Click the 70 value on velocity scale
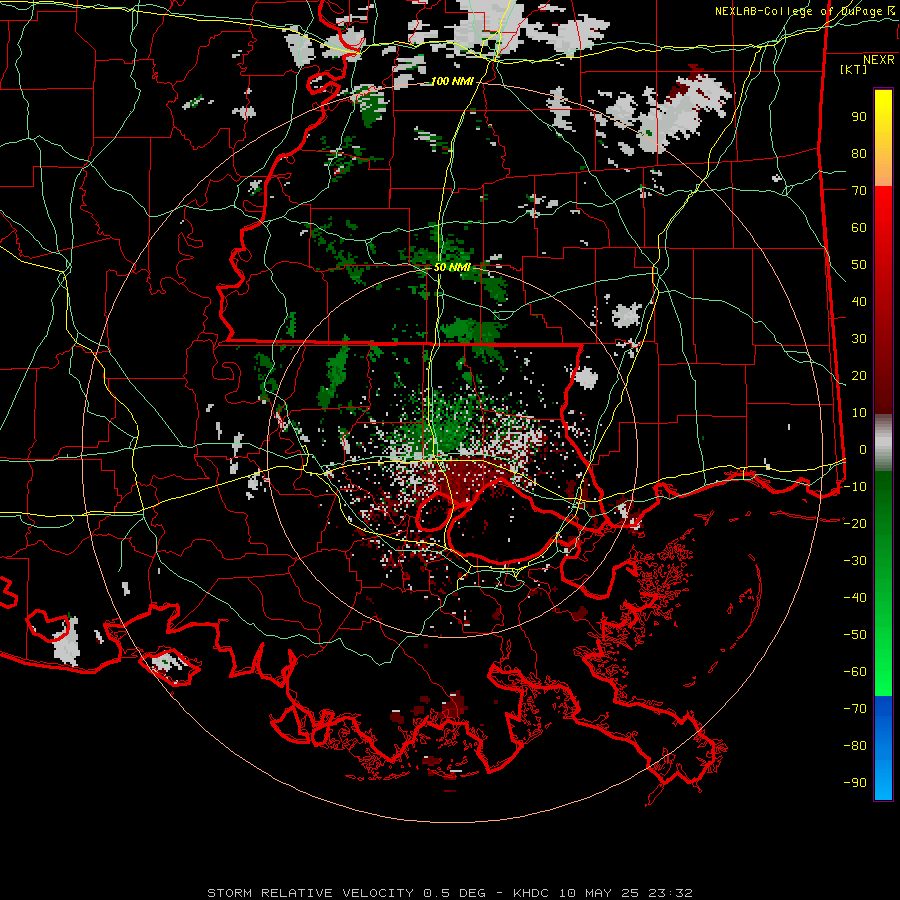 click(x=859, y=191)
